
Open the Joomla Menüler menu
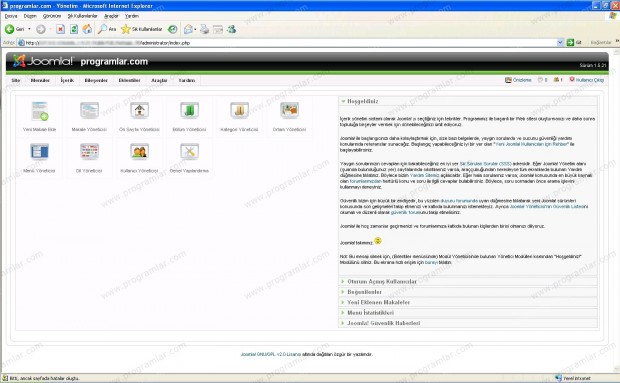(x=40, y=80)
